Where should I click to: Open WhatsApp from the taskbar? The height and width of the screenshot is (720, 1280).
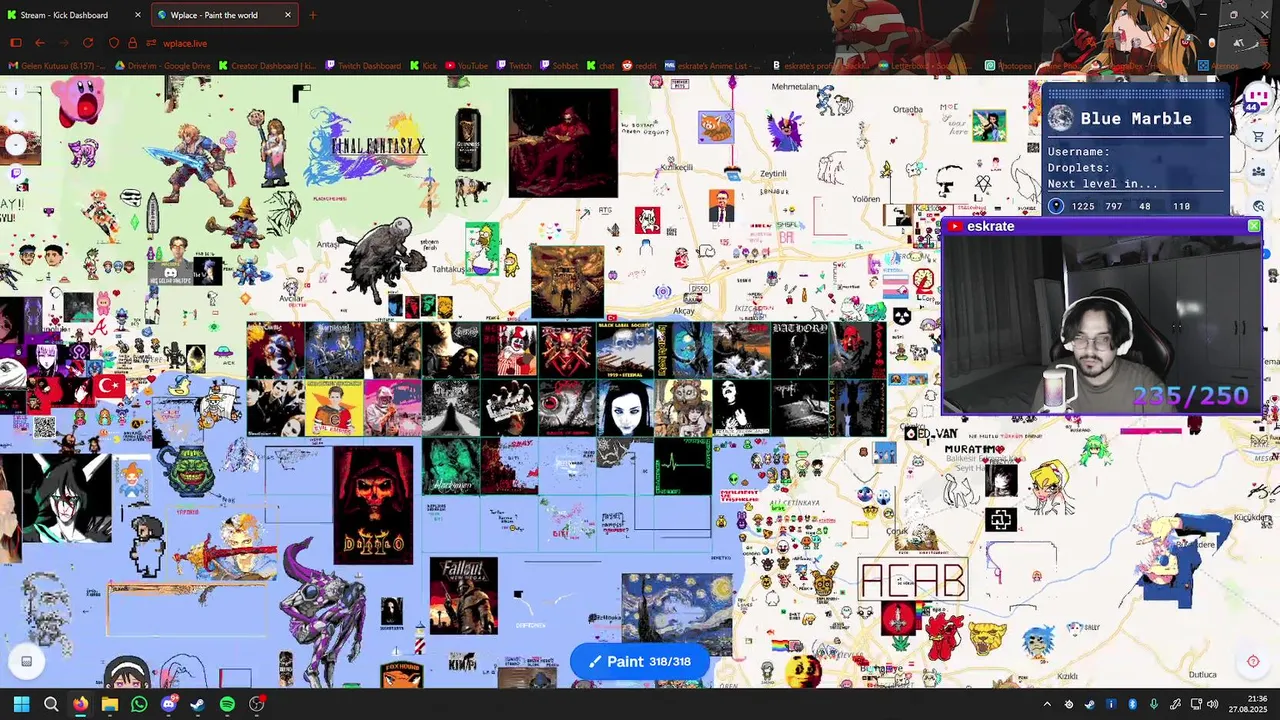coord(139,704)
